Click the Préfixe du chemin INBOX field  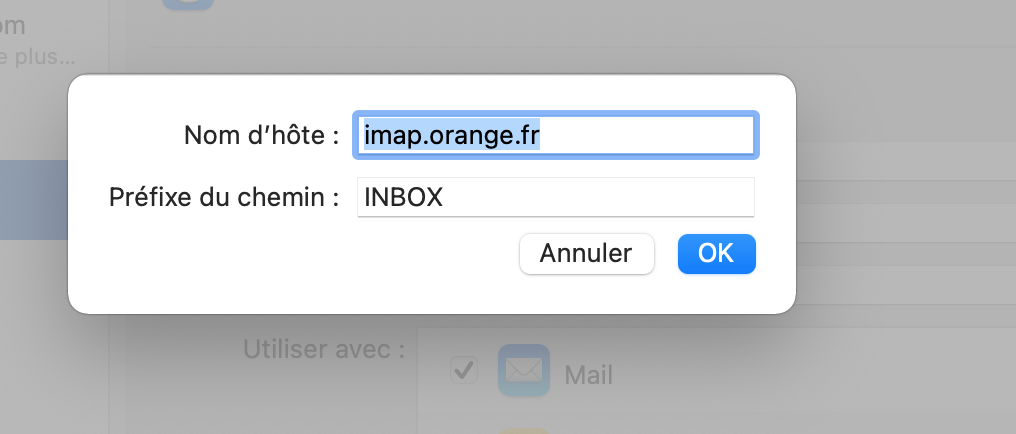555,197
